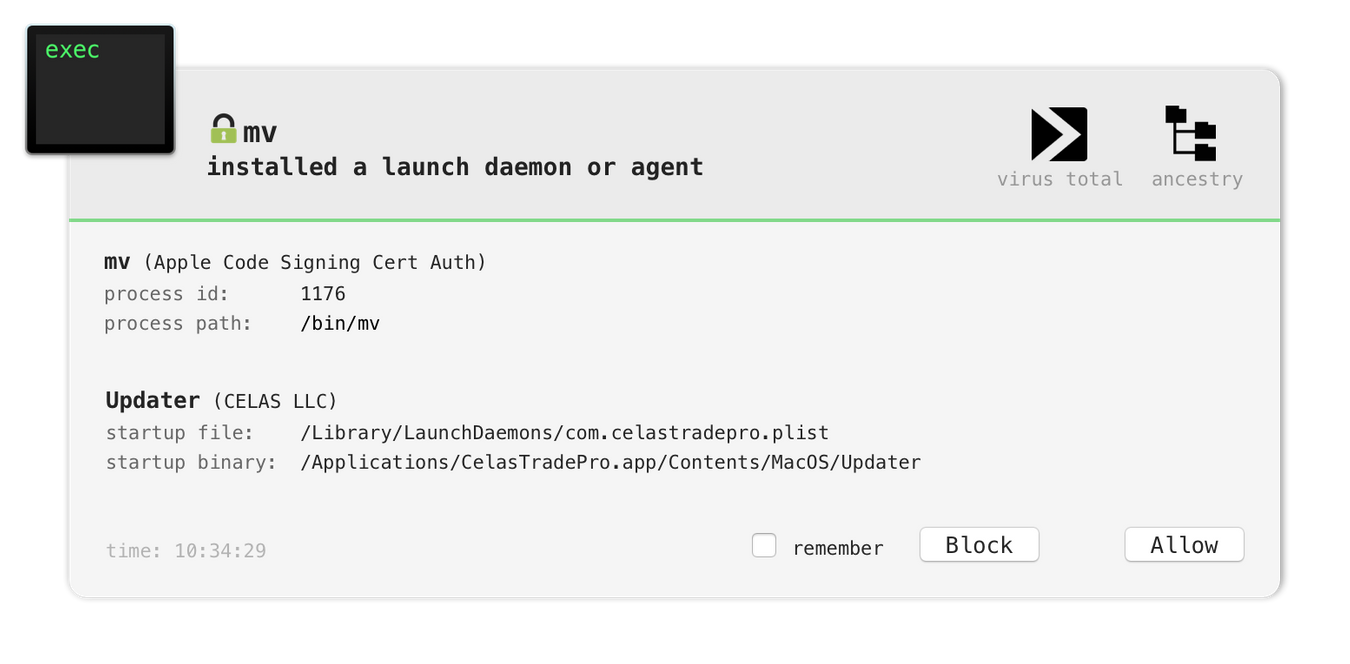Block the launch daemon installation

point(978,545)
